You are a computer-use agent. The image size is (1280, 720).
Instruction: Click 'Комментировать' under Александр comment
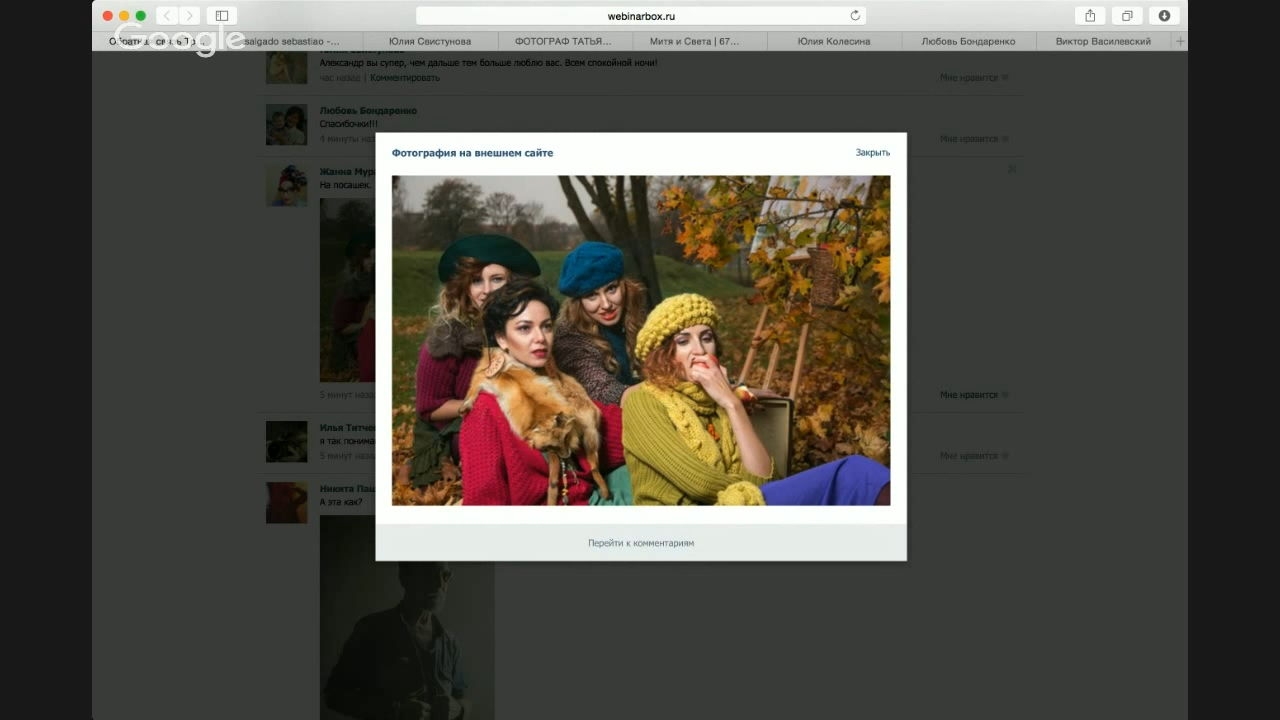pos(405,78)
